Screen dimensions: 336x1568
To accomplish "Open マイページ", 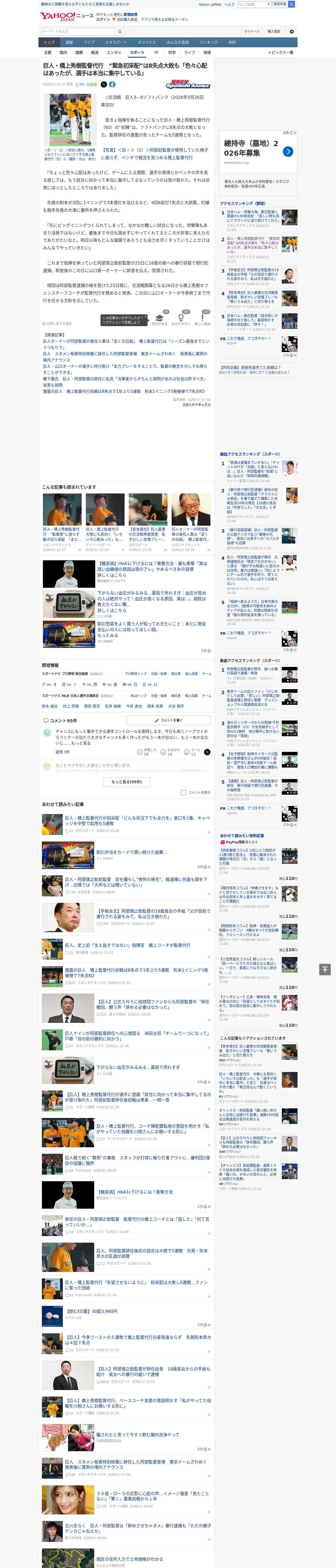I will [252, 32].
